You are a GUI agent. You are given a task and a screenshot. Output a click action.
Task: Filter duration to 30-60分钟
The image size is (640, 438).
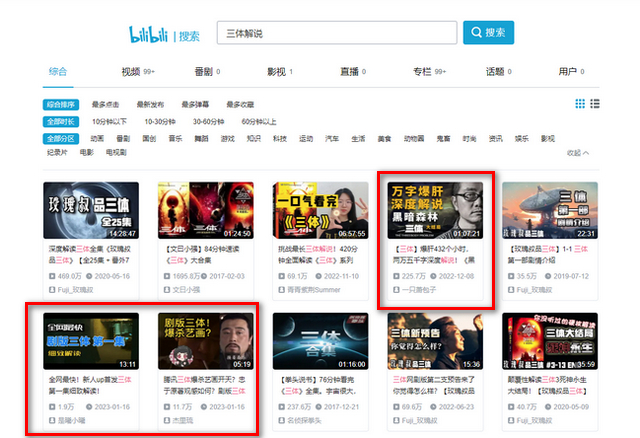click(209, 122)
